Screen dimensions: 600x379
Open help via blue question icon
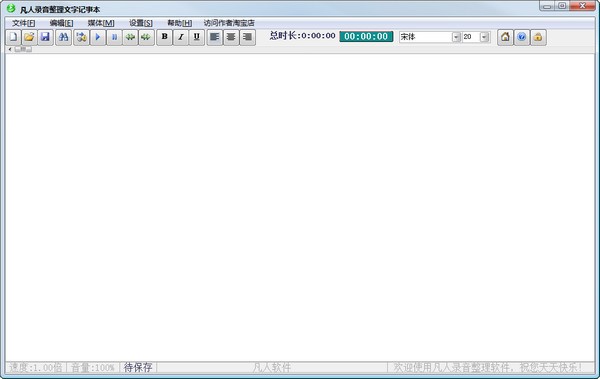pyautogui.click(x=522, y=37)
